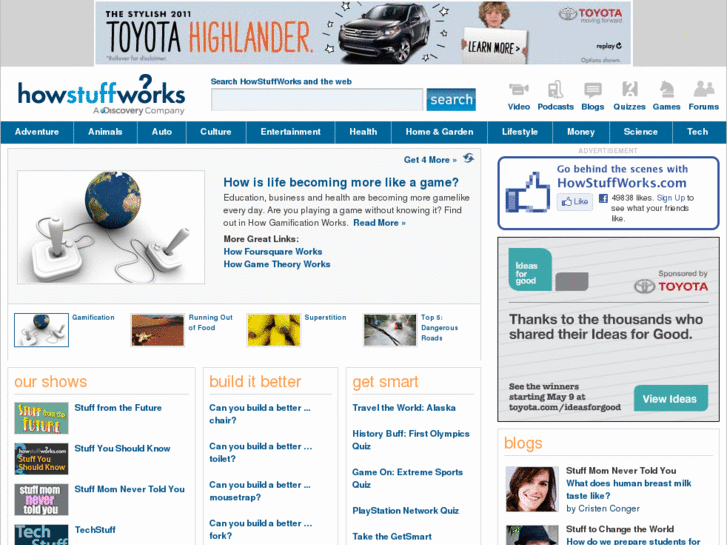Screen dimensions: 727x545
Task: Click the Stuff You Should Know thumbnail
Action: point(41,459)
